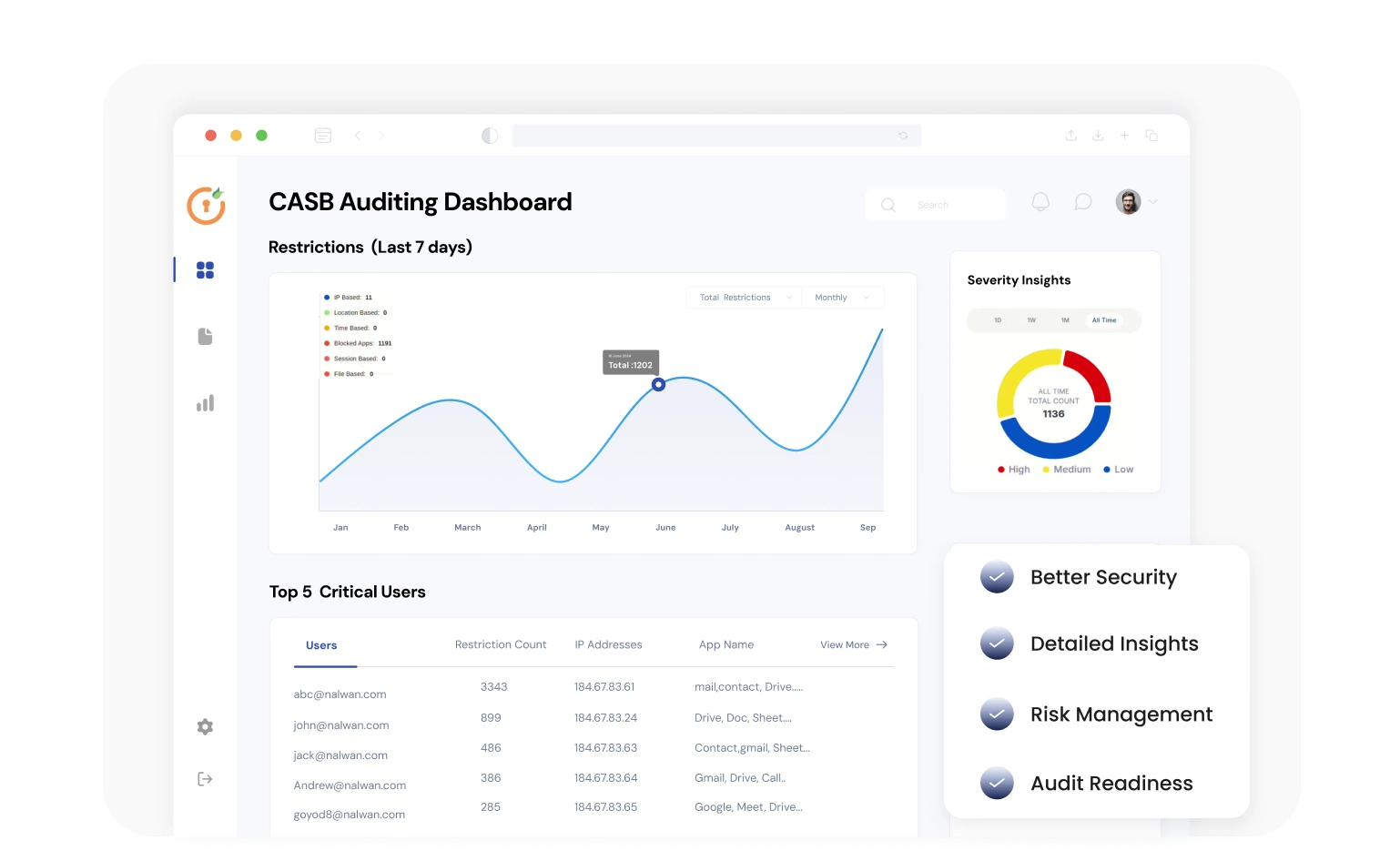Viewport: 1400px width, 851px height.
Task: Open notifications via the bell icon
Action: point(1040,201)
